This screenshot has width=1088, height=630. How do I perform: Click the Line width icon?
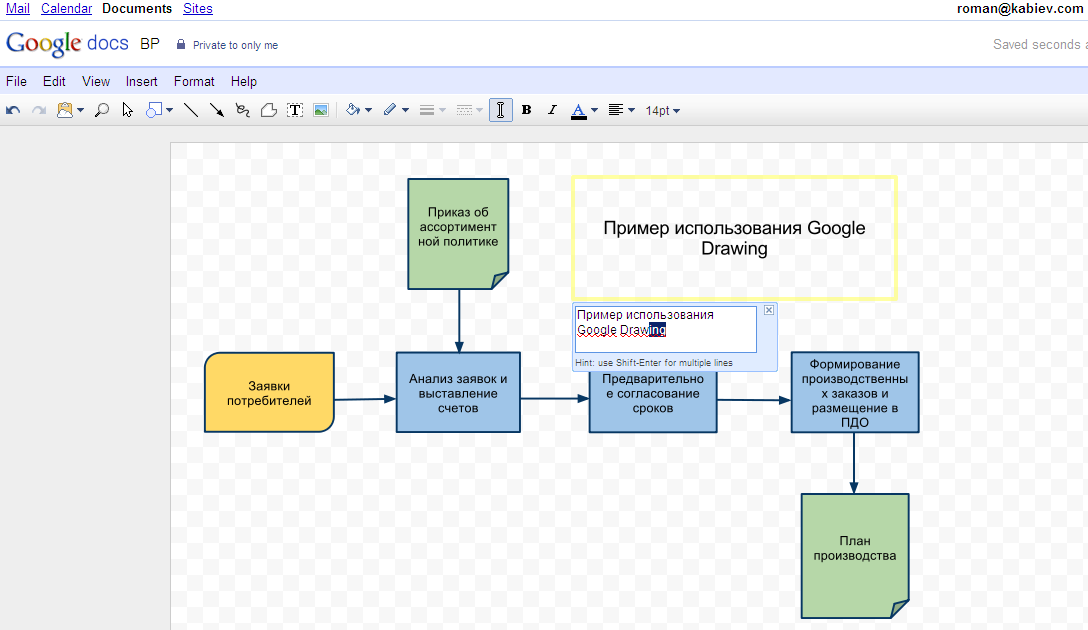point(427,110)
